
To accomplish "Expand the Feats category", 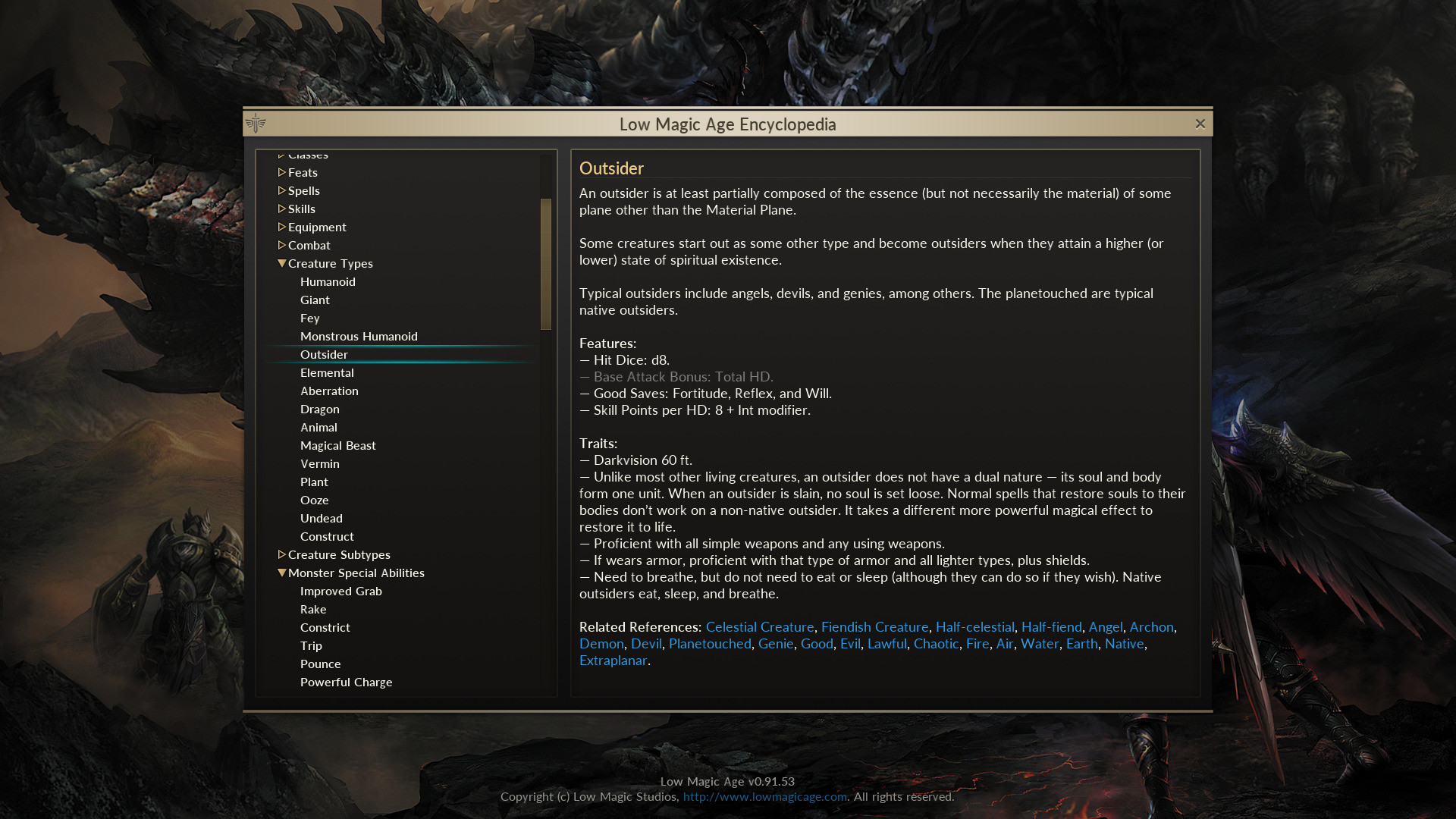I will (x=302, y=172).
